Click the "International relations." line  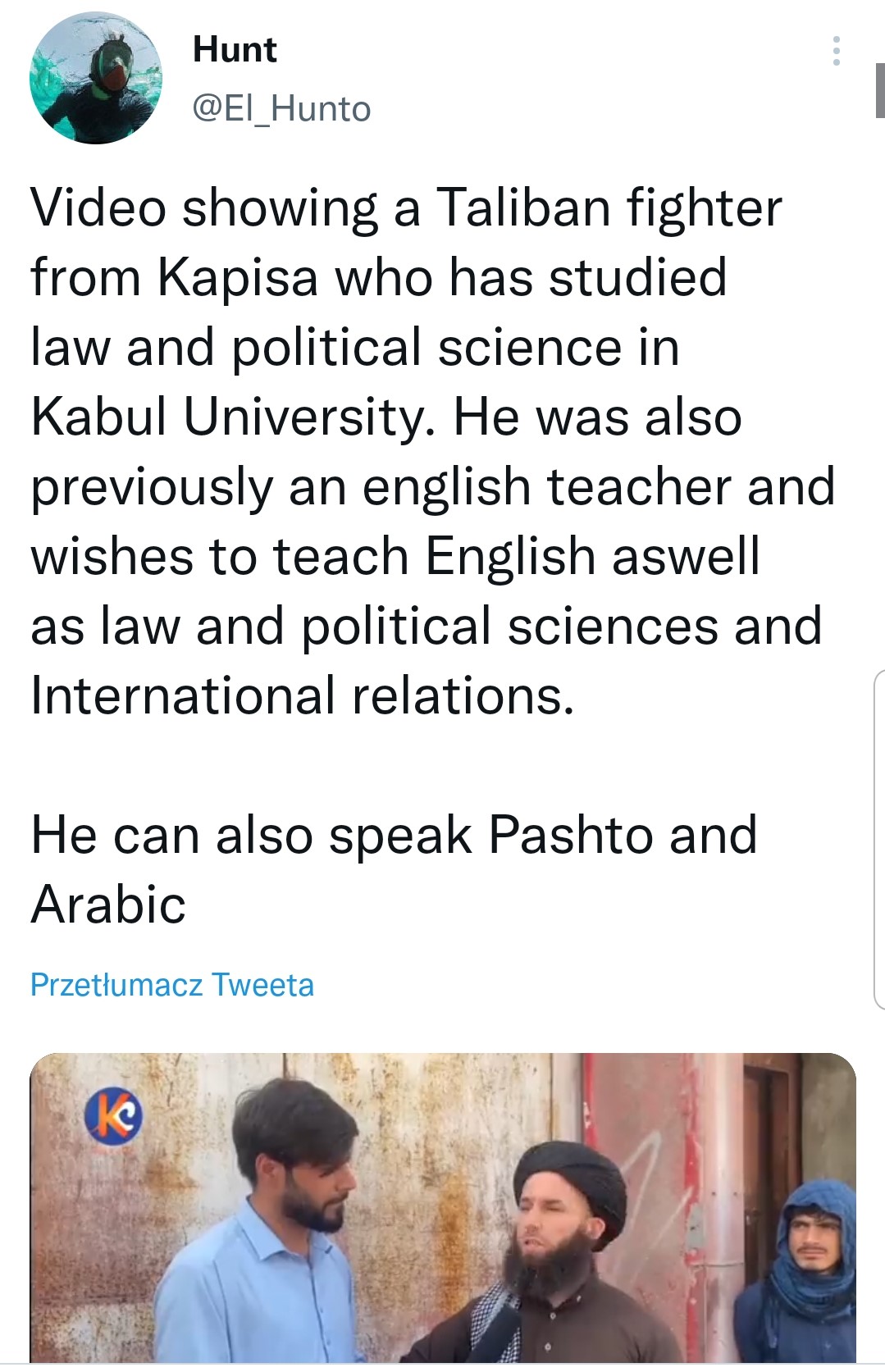click(302, 695)
